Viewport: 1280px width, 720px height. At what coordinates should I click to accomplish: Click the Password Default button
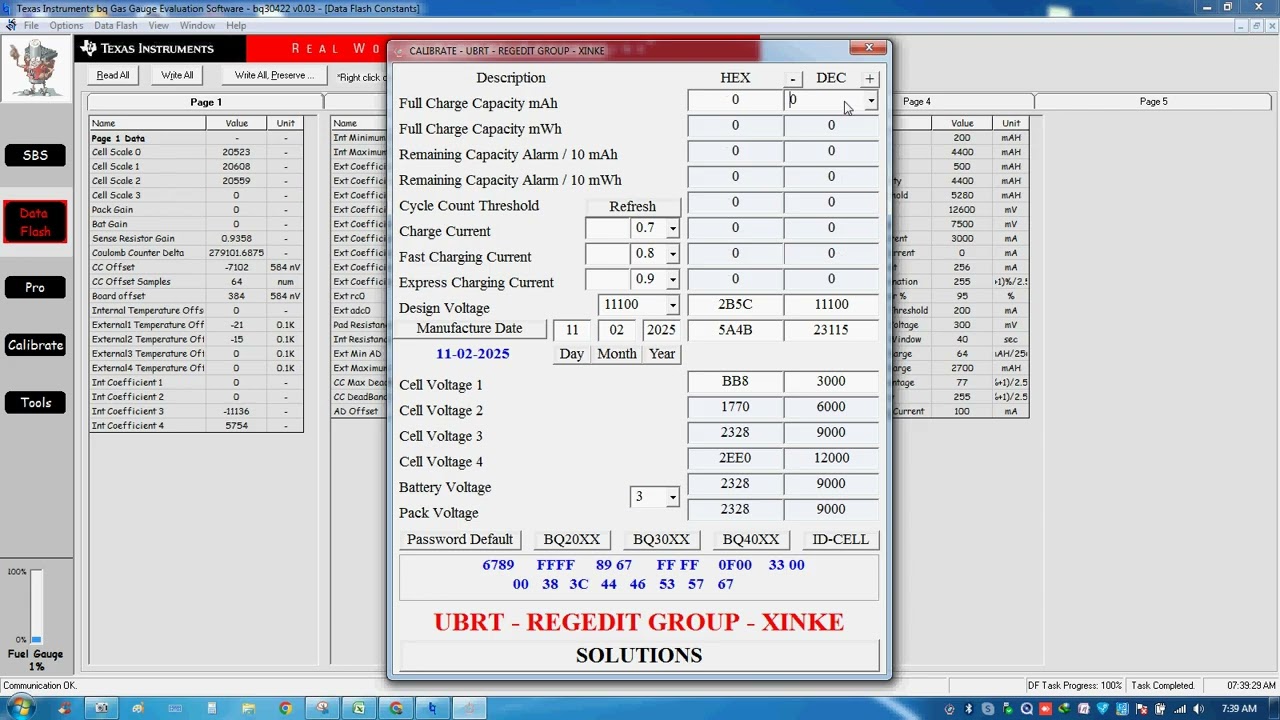pyautogui.click(x=460, y=540)
